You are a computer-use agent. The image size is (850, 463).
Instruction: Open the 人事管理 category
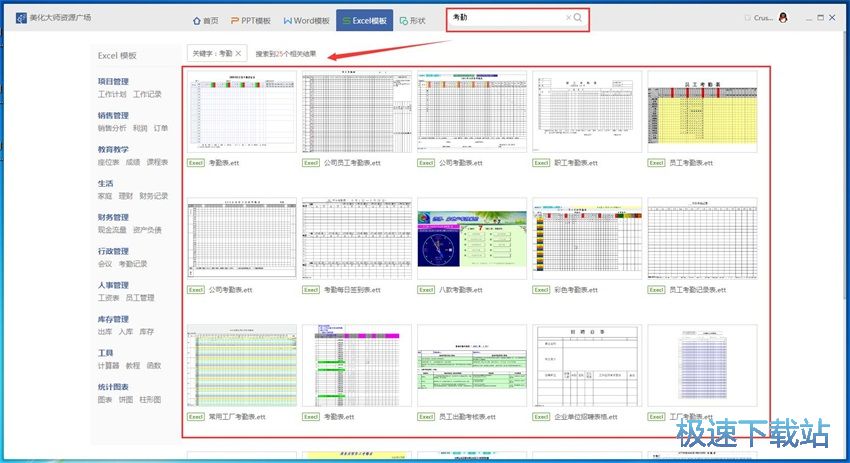[113, 285]
